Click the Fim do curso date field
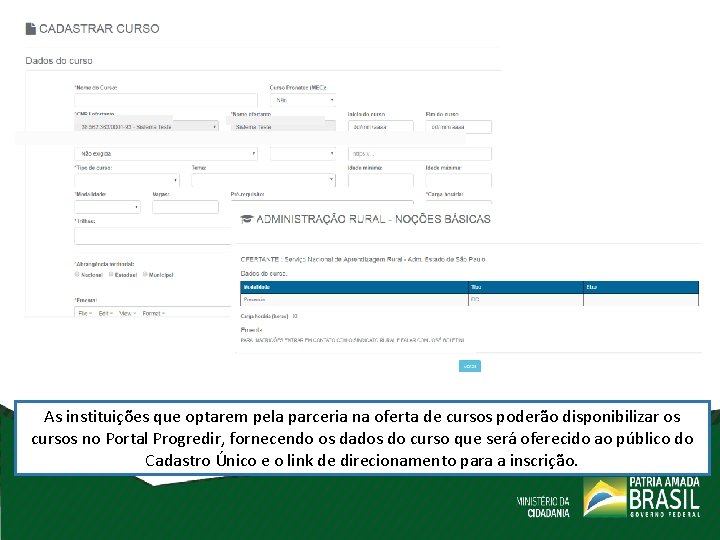Image resolution: width=720 pixels, height=540 pixels. pos(459,127)
